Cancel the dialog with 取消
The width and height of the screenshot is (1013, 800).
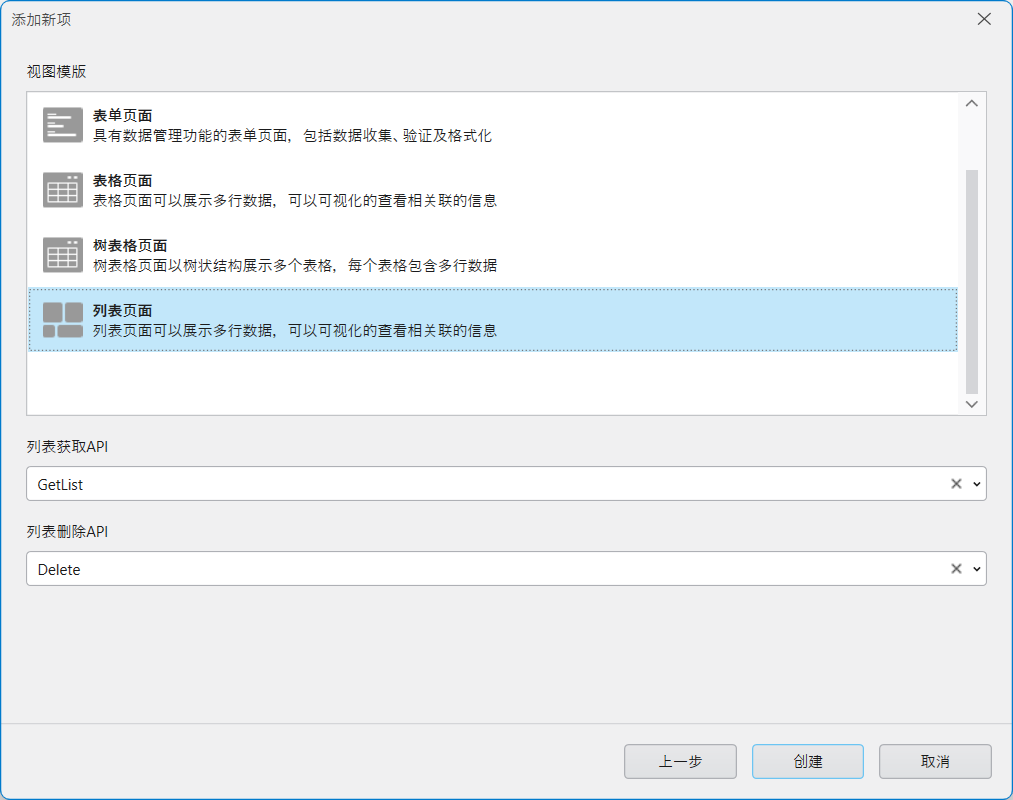point(935,762)
